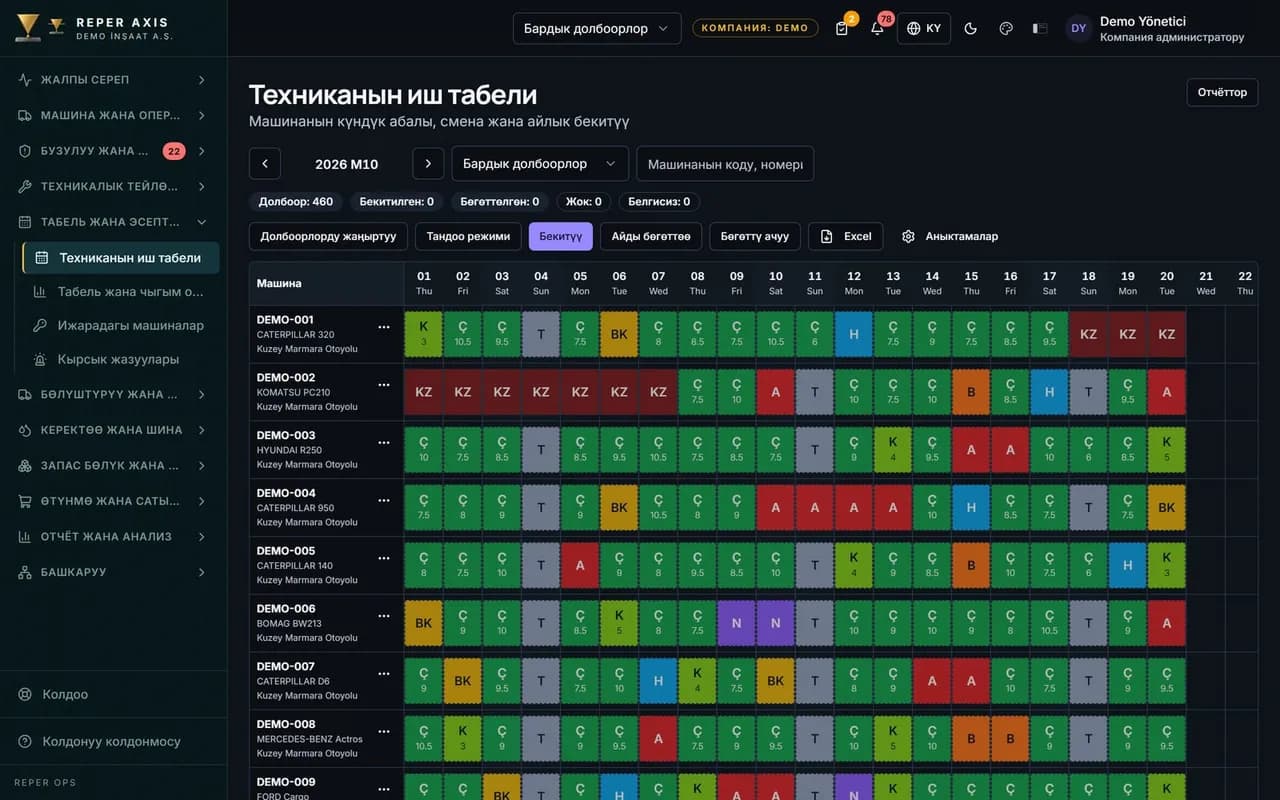This screenshot has width=1280, height=800.
Task: Click the Отчёттор button
Action: (x=1222, y=92)
